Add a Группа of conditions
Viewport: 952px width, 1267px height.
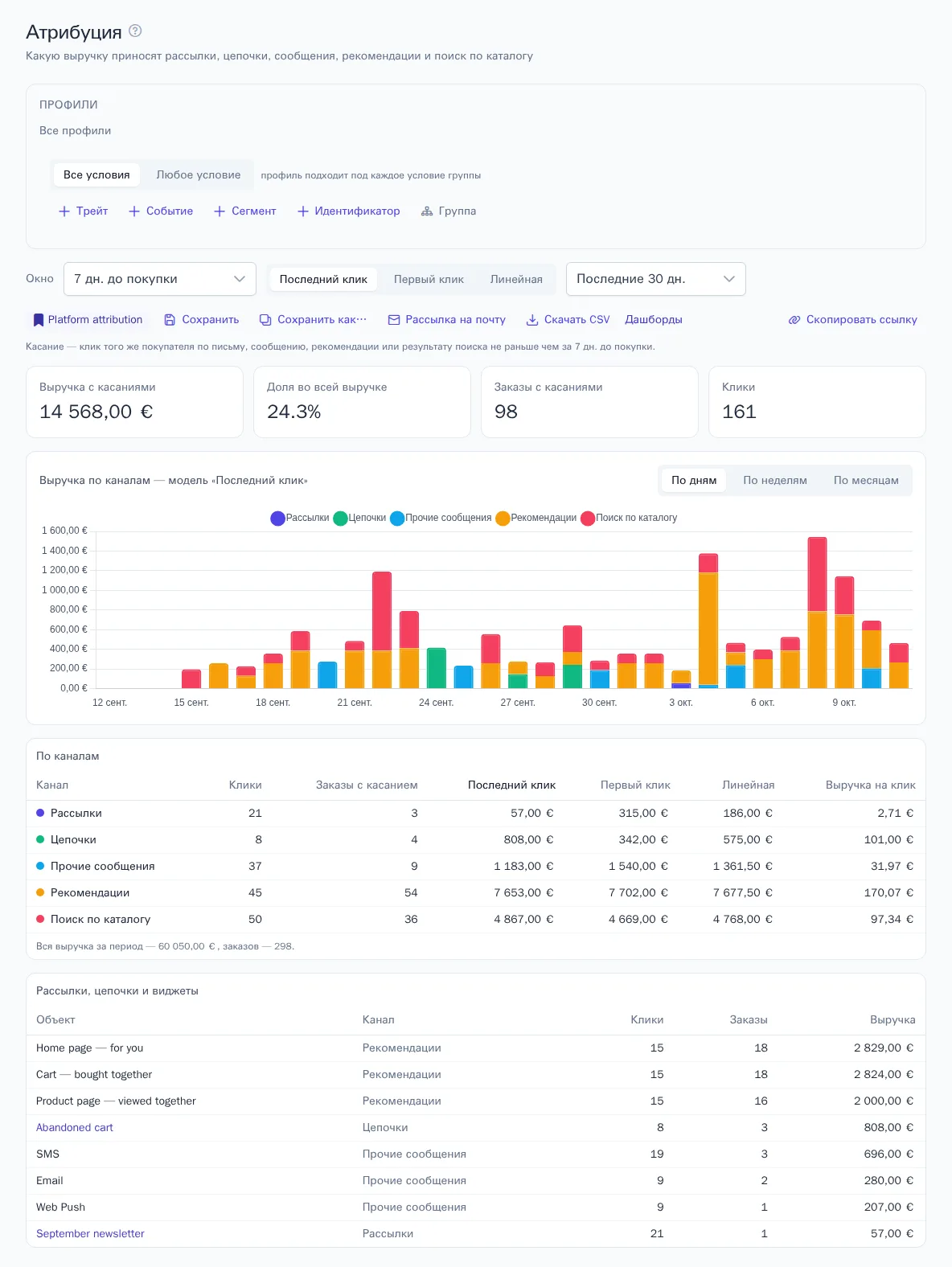point(449,211)
